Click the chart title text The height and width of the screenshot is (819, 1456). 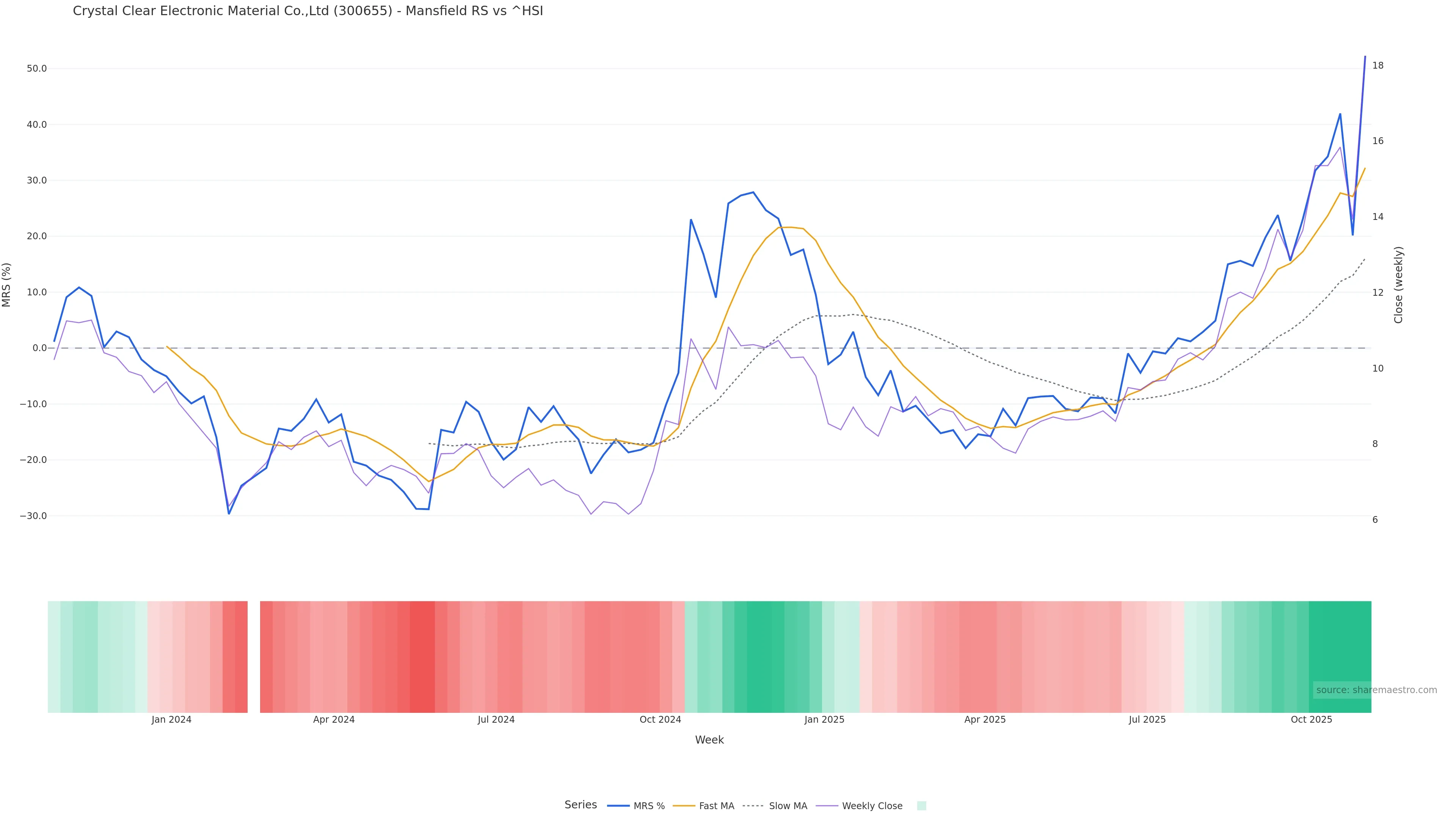pyautogui.click(x=308, y=11)
